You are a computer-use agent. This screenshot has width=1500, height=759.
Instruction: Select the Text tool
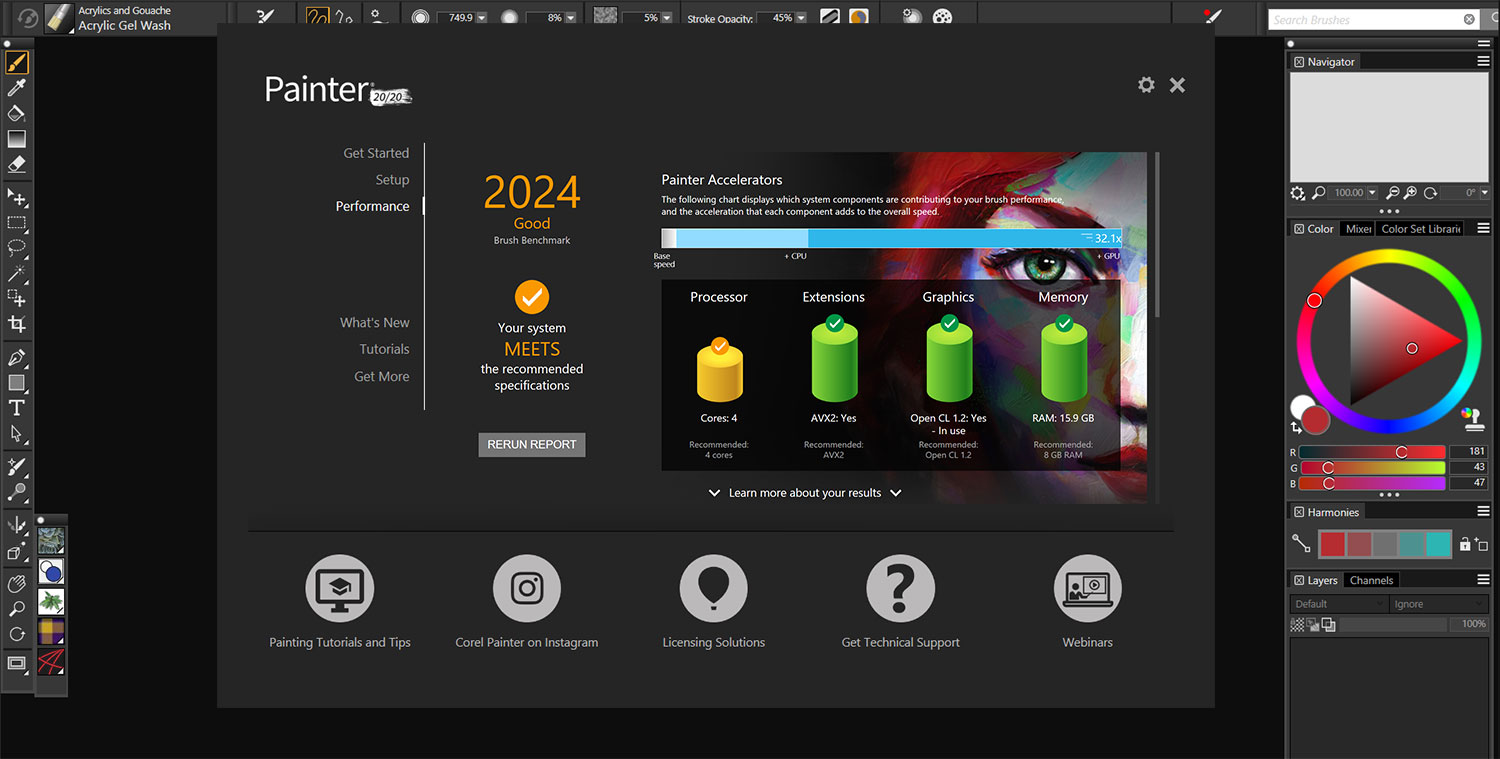click(17, 408)
